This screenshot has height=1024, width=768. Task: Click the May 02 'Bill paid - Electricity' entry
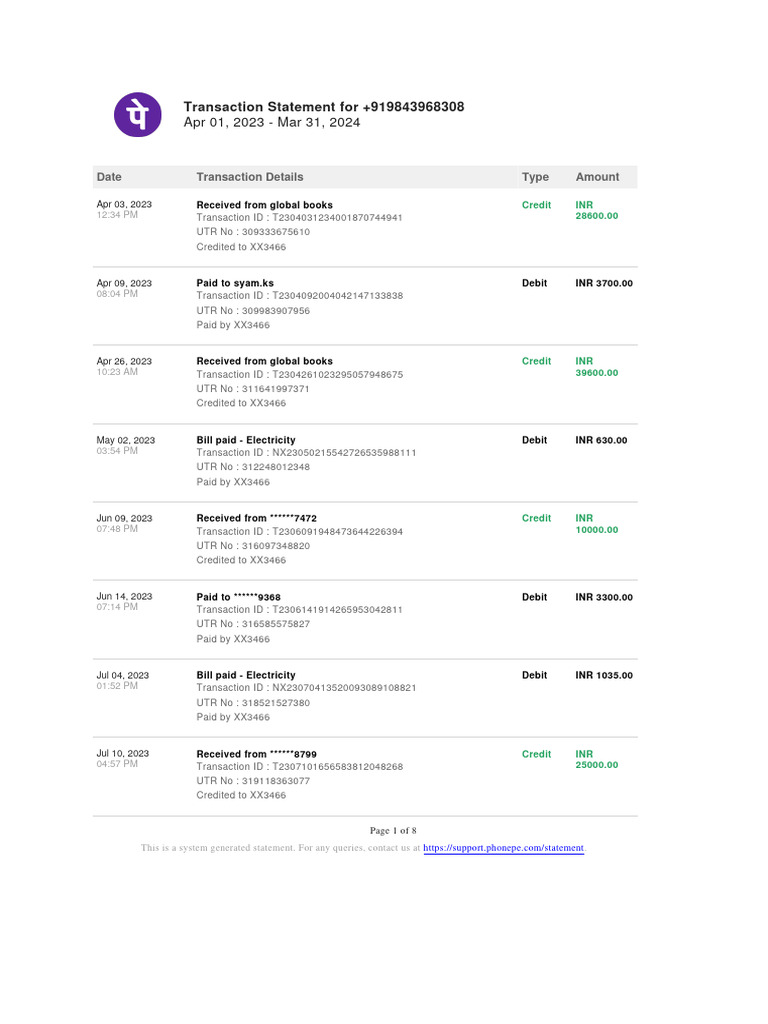246,440
